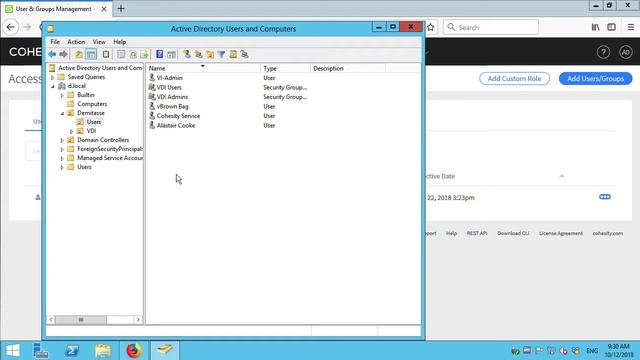Select the VI-Admin user row
The image size is (640, 360).
(169, 78)
